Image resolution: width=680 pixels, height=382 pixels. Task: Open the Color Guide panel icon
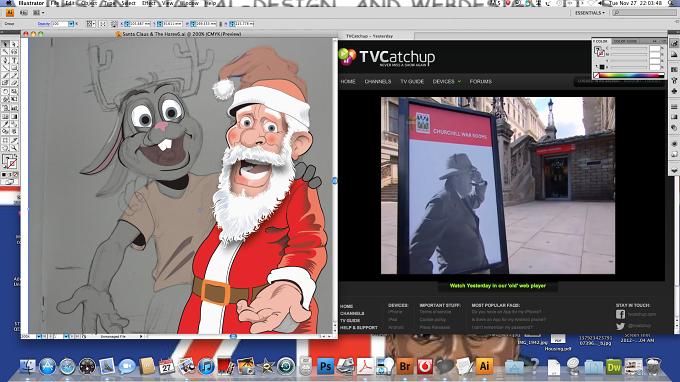[x=674, y=55]
